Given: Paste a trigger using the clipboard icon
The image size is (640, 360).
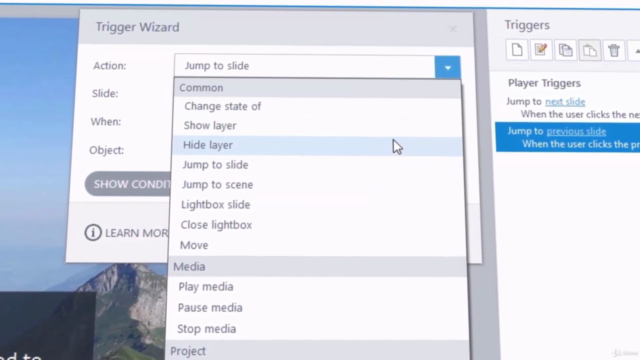Looking at the screenshot, I should pos(589,51).
